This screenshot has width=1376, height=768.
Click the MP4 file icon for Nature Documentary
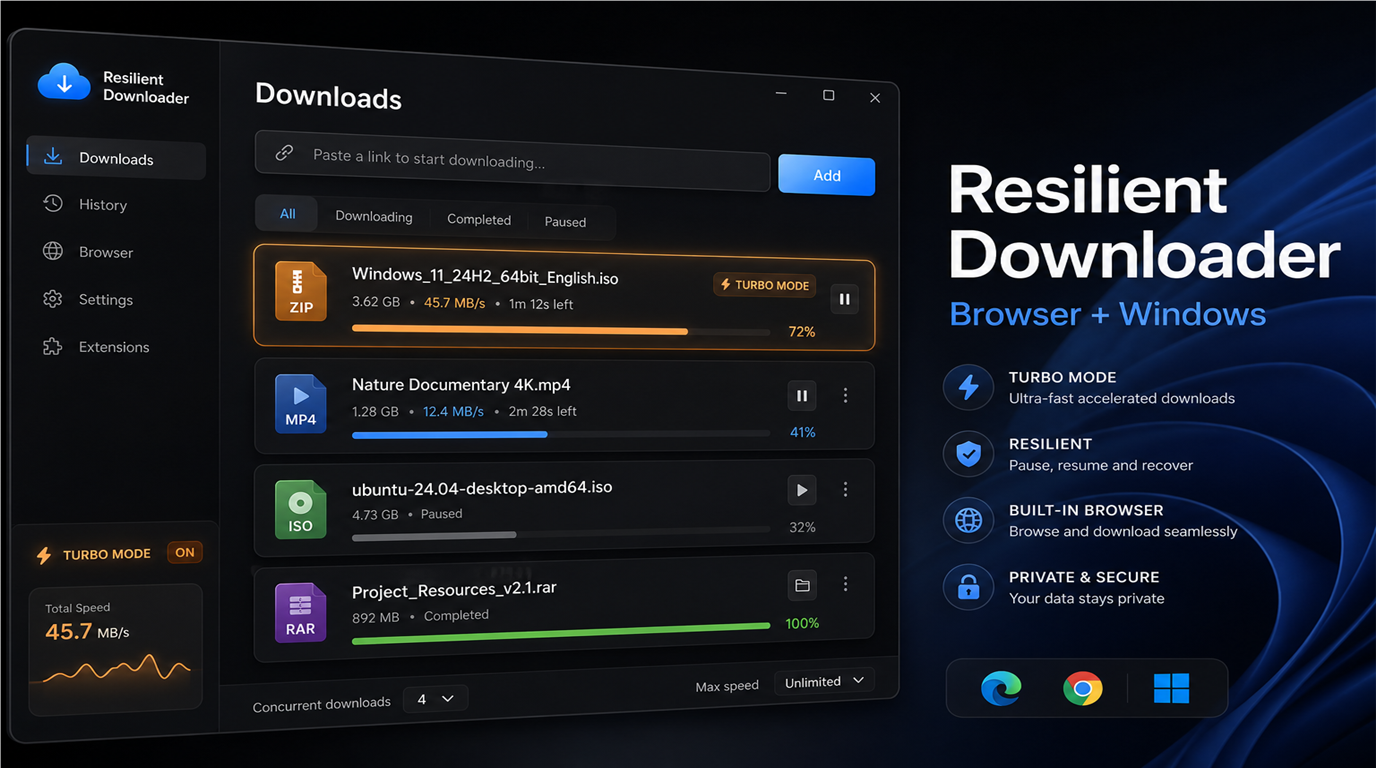(301, 403)
